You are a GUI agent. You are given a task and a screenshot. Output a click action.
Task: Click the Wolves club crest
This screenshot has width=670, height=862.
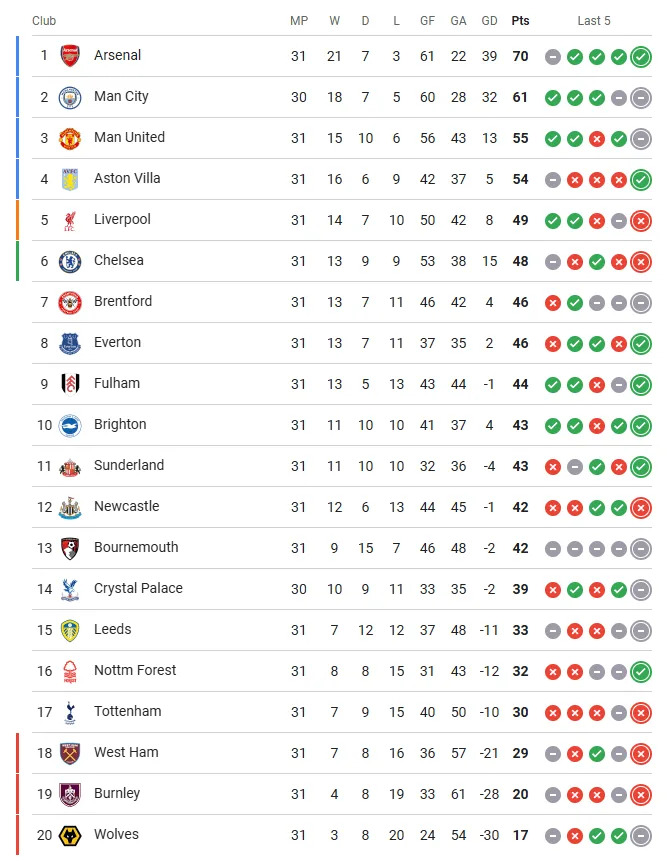pyautogui.click(x=69, y=835)
